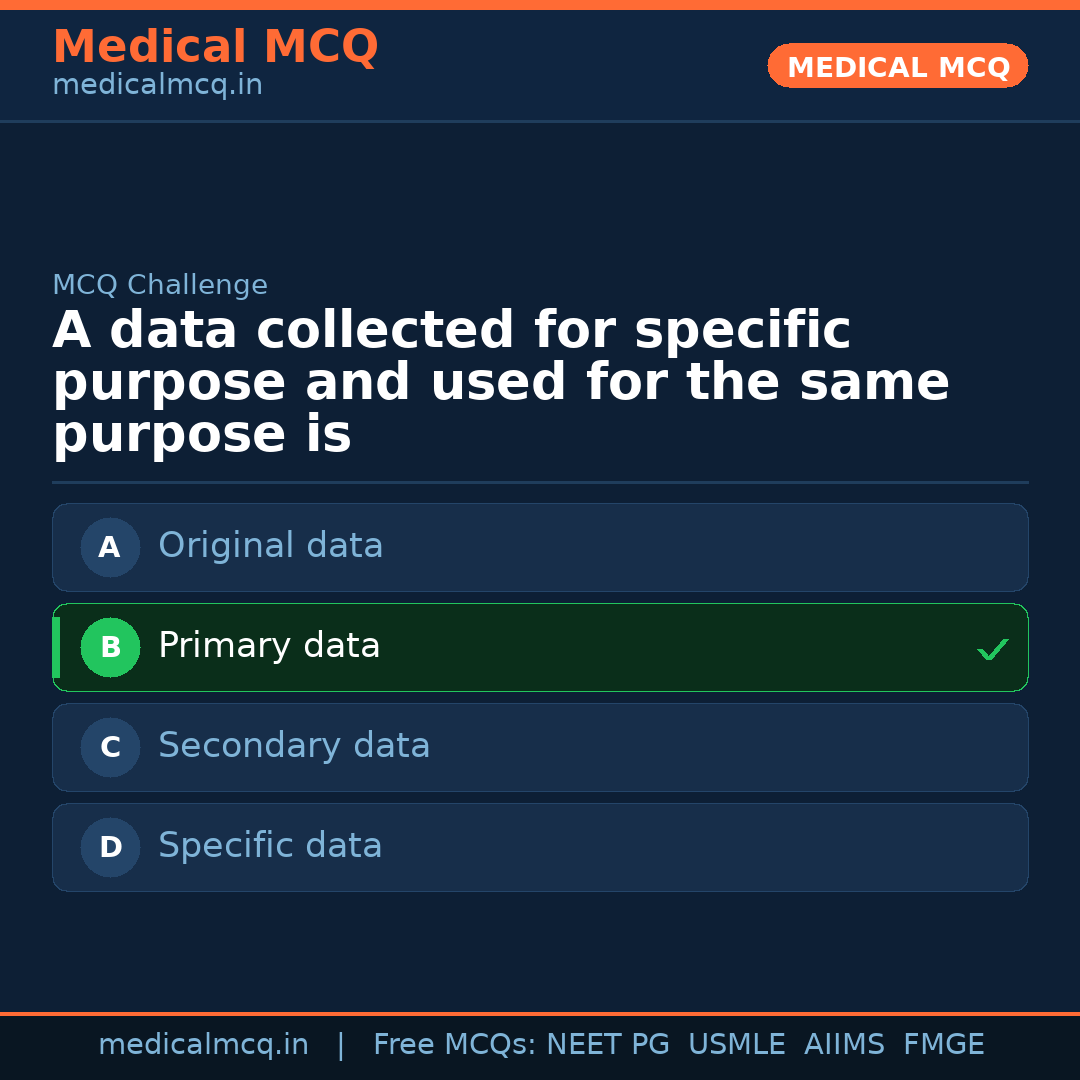Expand the Primary data answer row
The width and height of the screenshot is (1080, 1080).
point(540,647)
